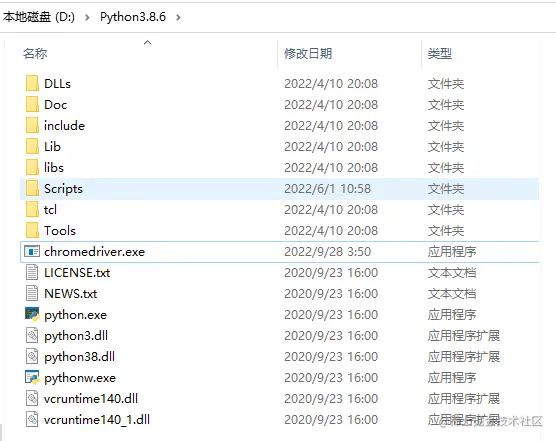The height and width of the screenshot is (441, 556).
Task: Click the python38.dll file icon
Action: click(x=32, y=356)
